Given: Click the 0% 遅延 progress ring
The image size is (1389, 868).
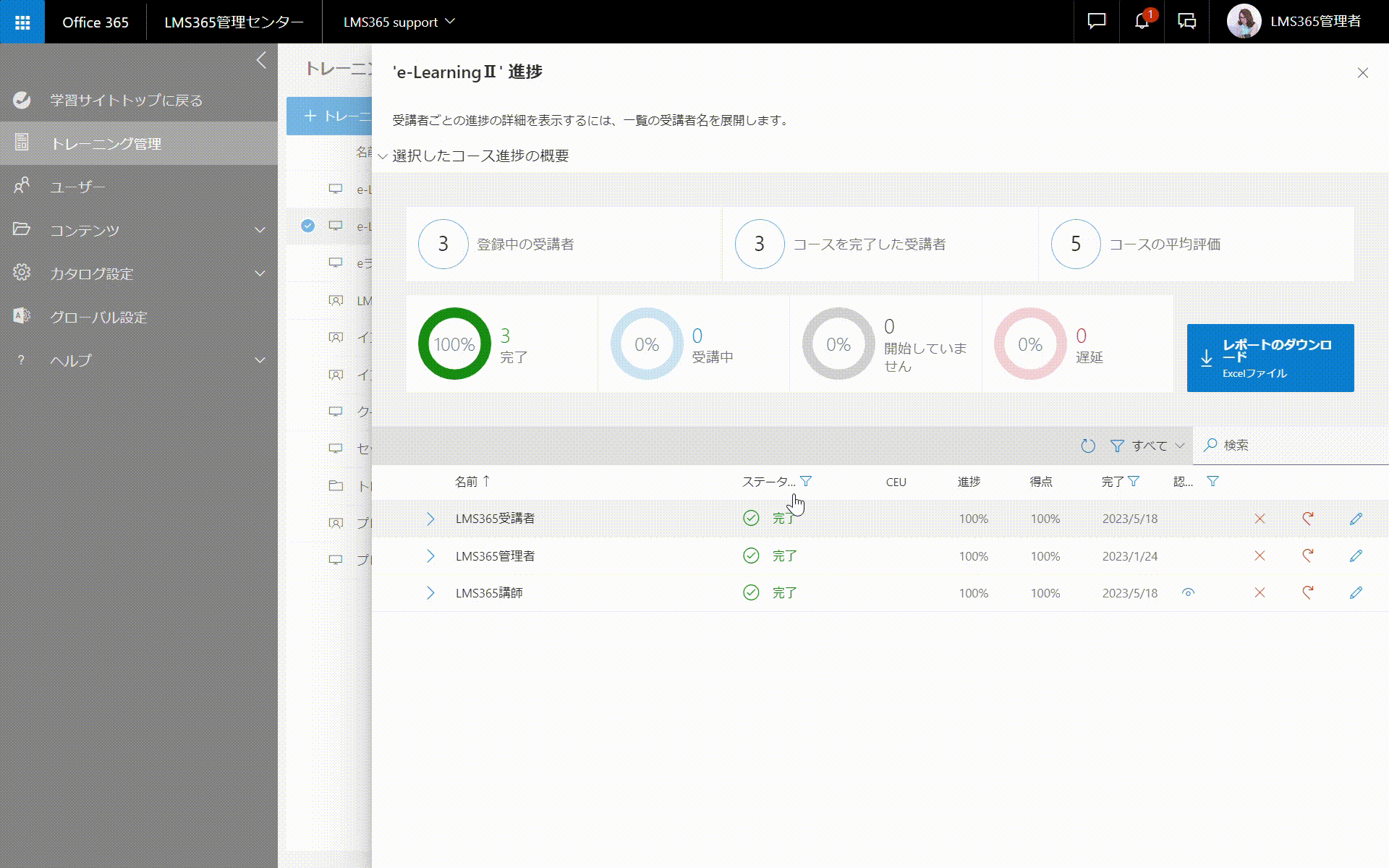Looking at the screenshot, I should [1030, 344].
